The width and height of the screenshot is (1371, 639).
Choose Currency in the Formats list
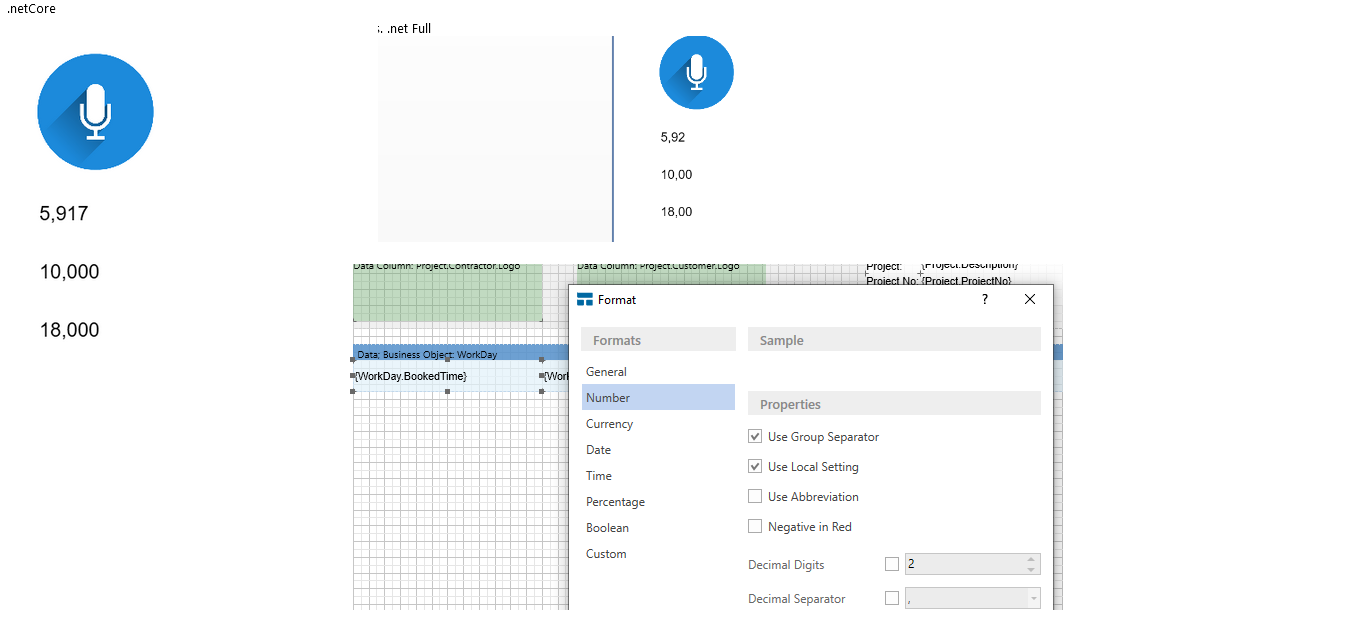point(609,424)
